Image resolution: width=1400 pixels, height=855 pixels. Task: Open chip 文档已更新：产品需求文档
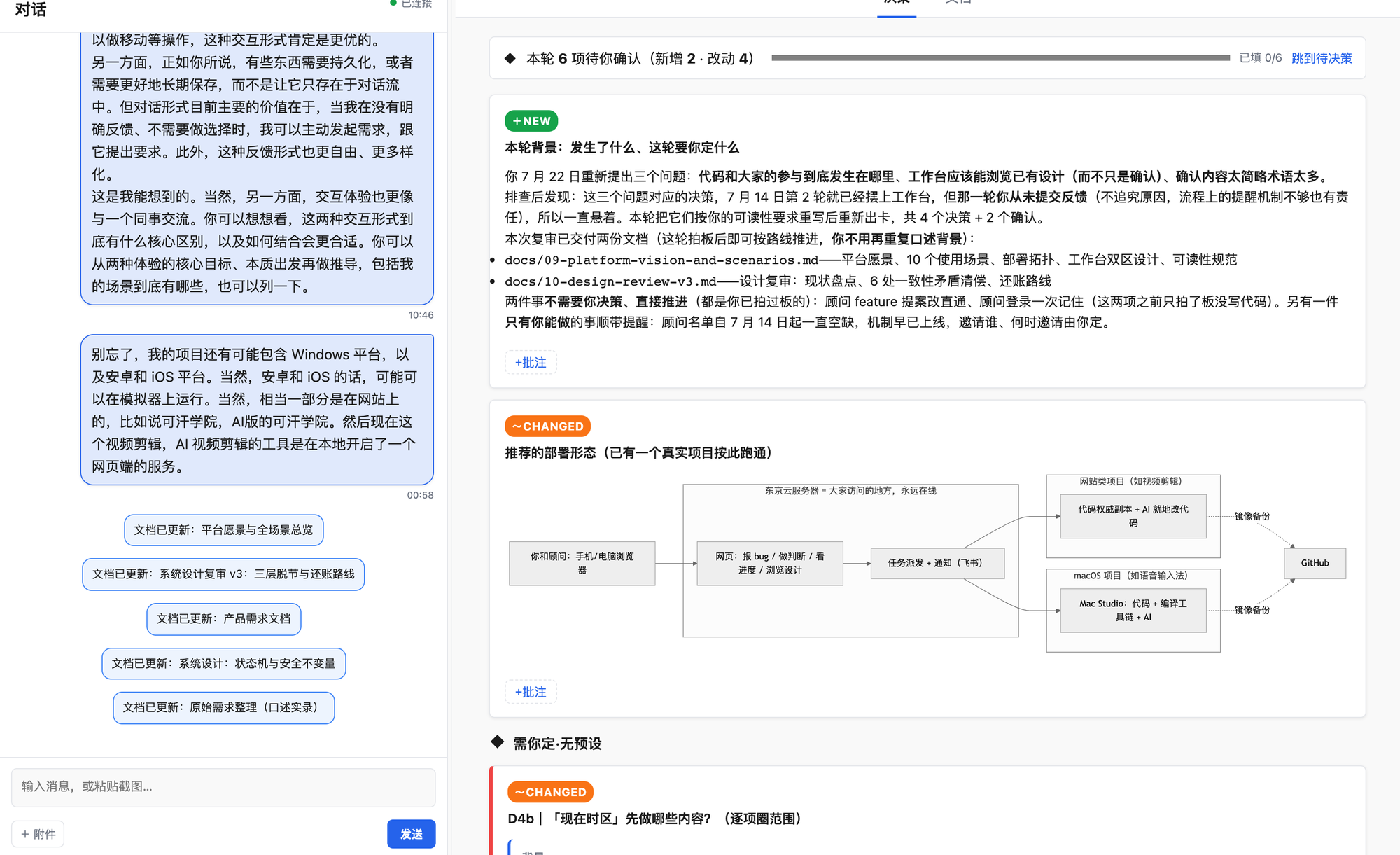pos(223,619)
